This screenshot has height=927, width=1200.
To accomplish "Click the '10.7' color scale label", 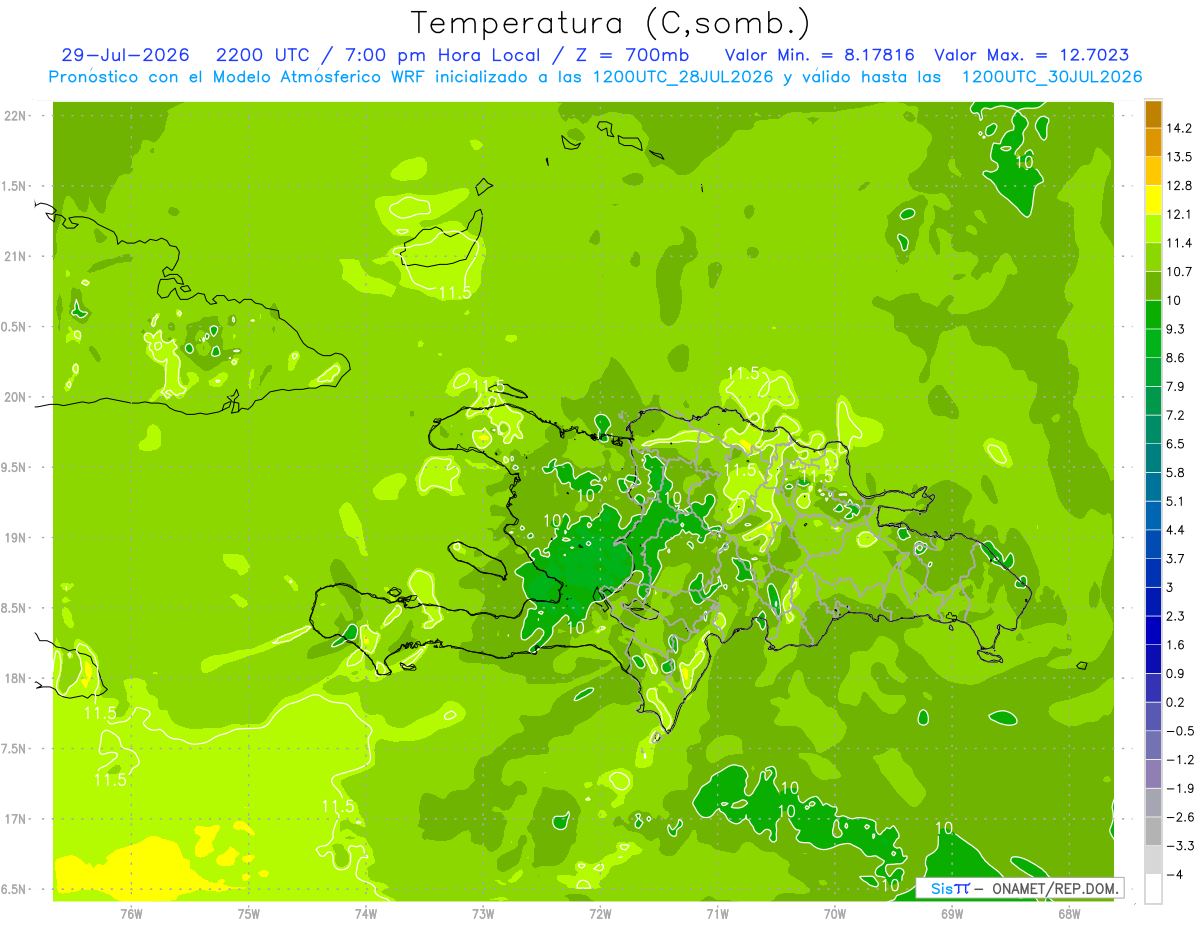I will click(1179, 272).
